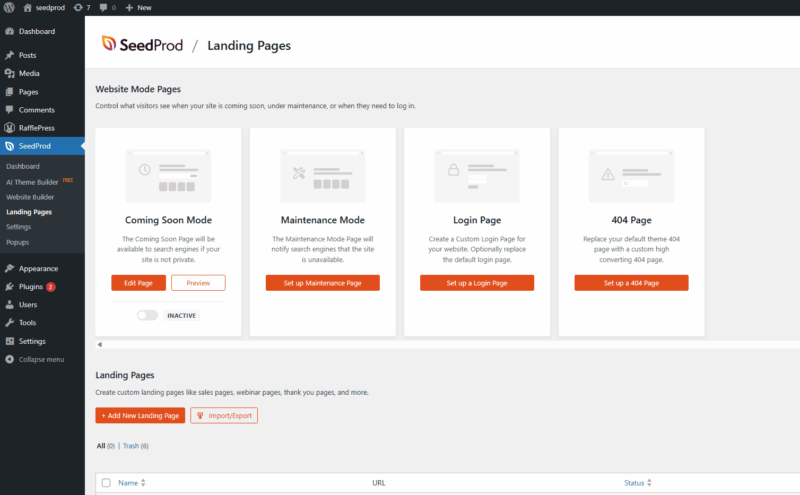Open the Tools menu in sidebar
Image resolution: width=800 pixels, height=495 pixels.
pos(27,323)
